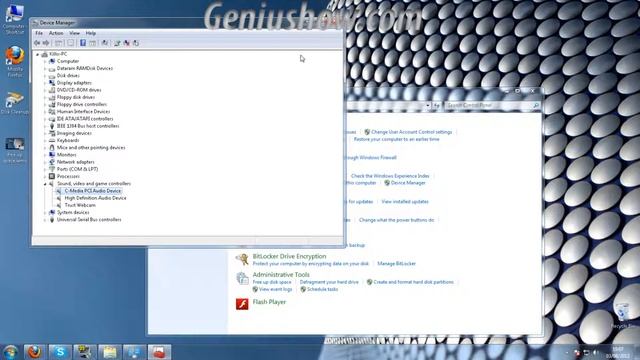Click the volume icon in system tray

(x=596, y=352)
